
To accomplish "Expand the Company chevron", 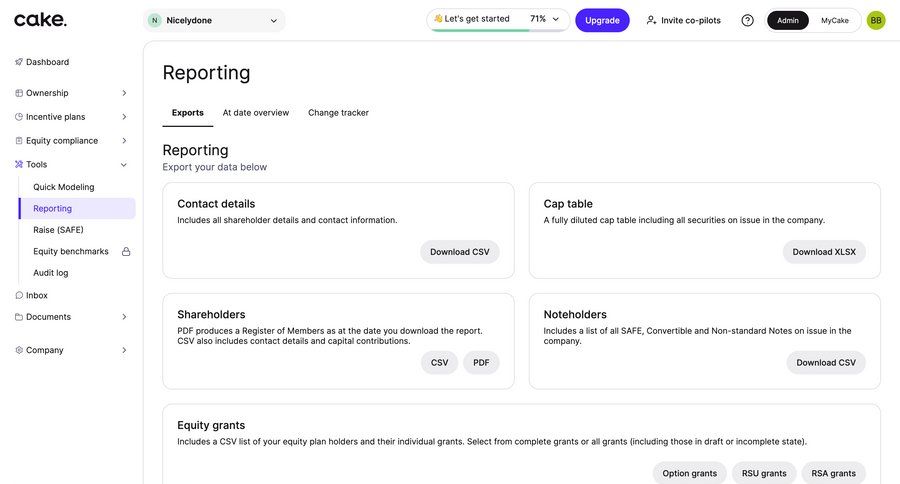I will click(124, 350).
